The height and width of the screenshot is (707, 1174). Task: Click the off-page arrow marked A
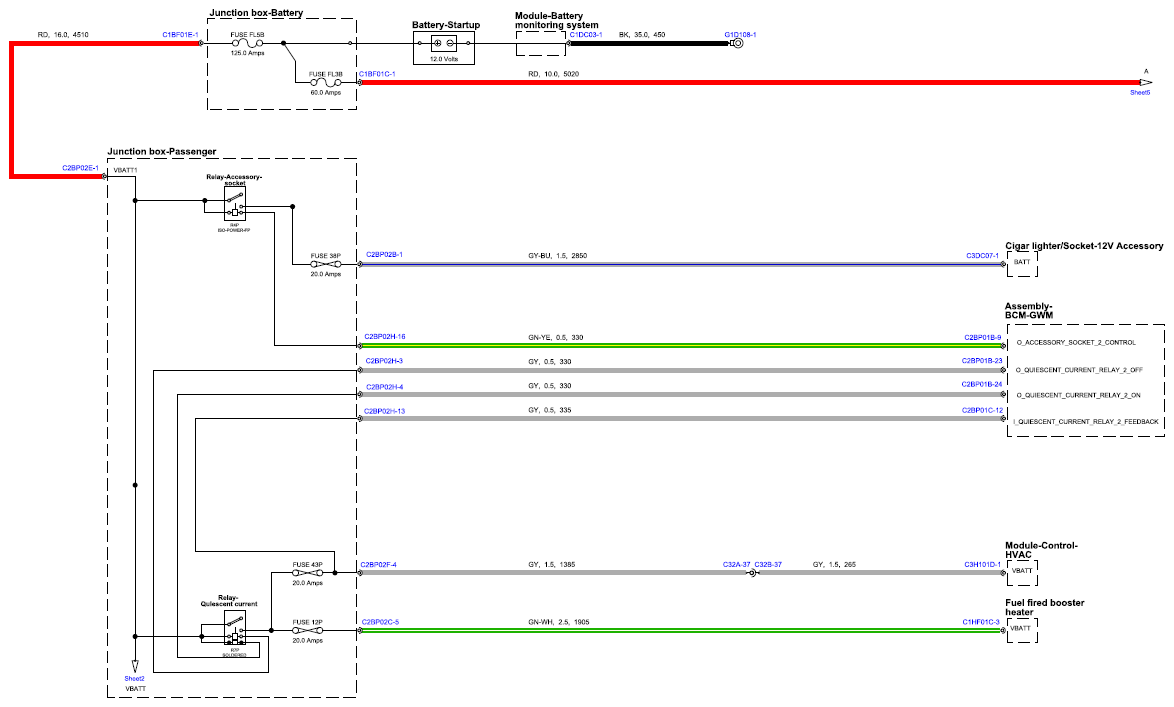(x=1146, y=82)
